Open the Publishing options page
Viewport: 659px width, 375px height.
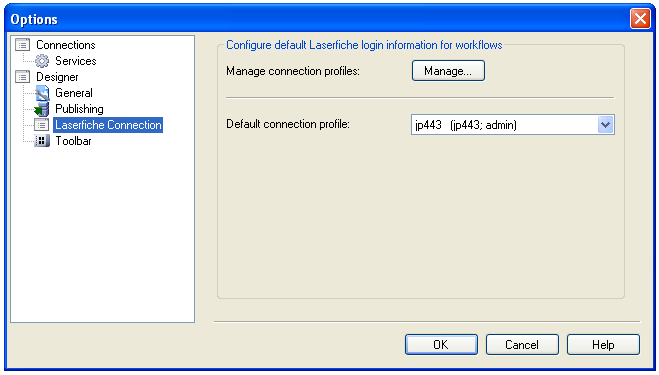pyautogui.click(x=79, y=109)
